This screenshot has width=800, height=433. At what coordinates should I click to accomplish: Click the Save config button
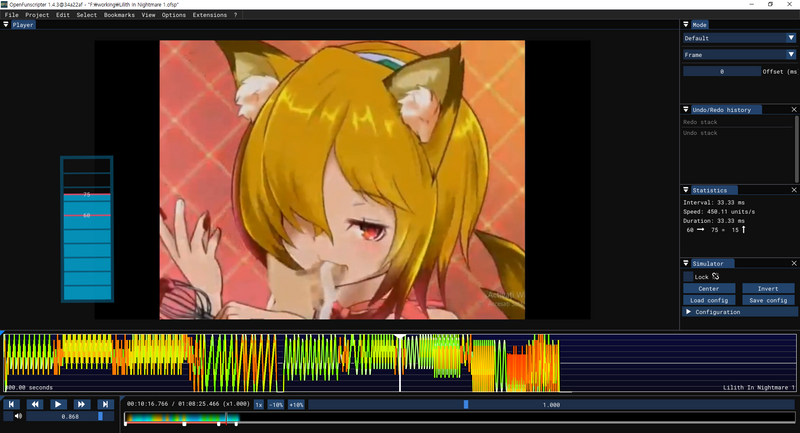click(768, 300)
